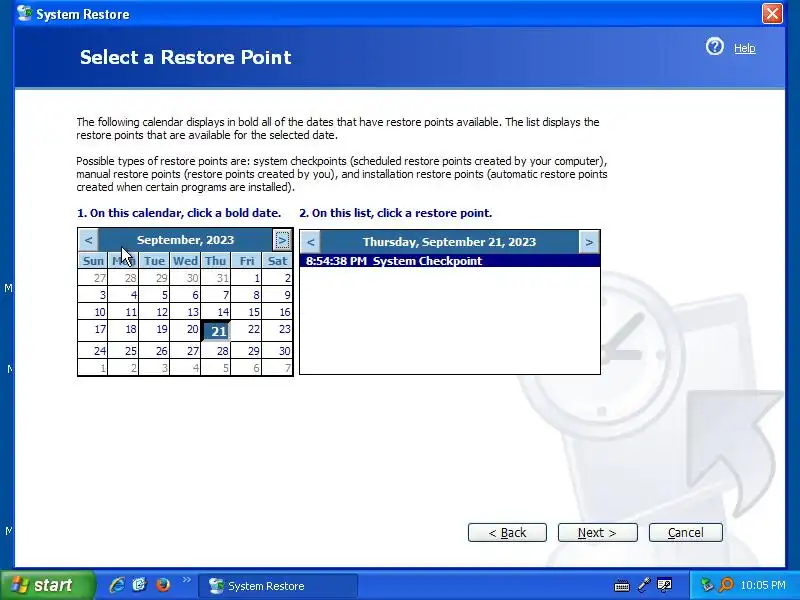Close the System Restore window
This screenshot has width=800, height=600.
tap(772, 13)
